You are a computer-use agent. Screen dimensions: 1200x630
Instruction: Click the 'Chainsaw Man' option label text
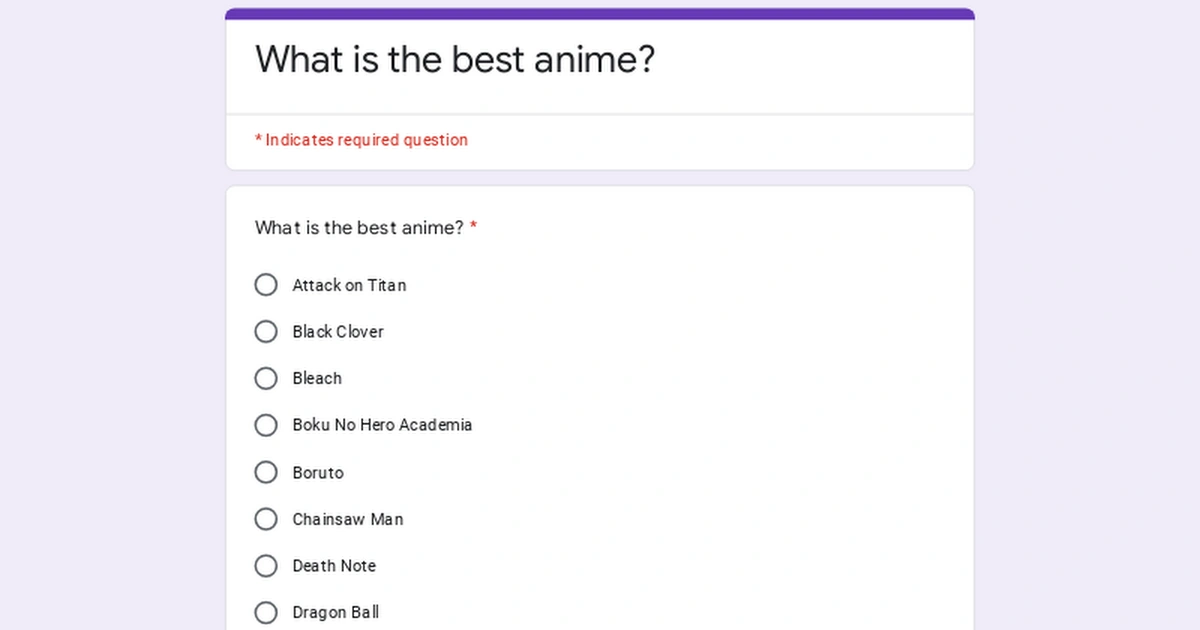[x=347, y=519]
